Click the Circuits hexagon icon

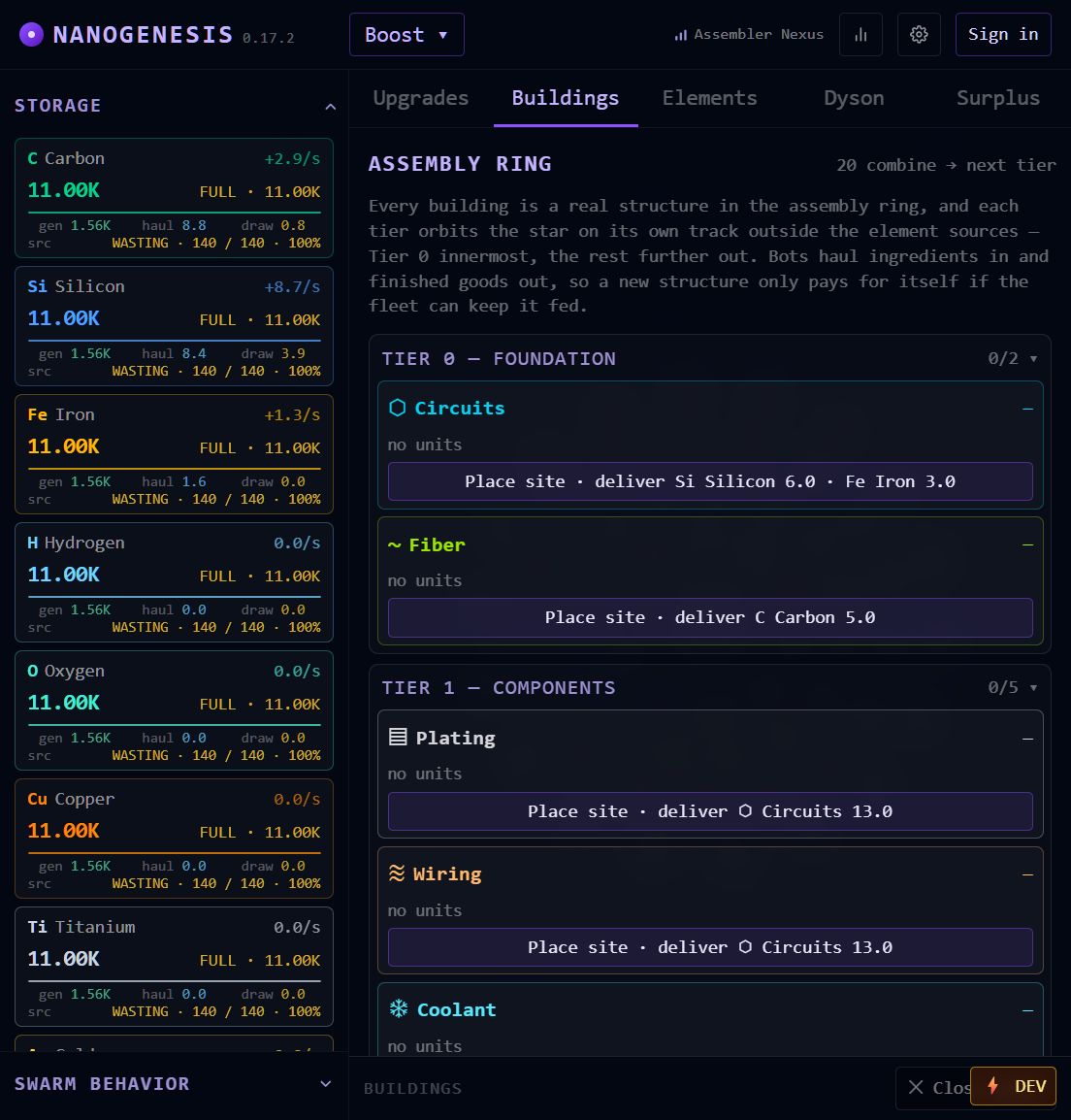pyautogui.click(x=397, y=408)
